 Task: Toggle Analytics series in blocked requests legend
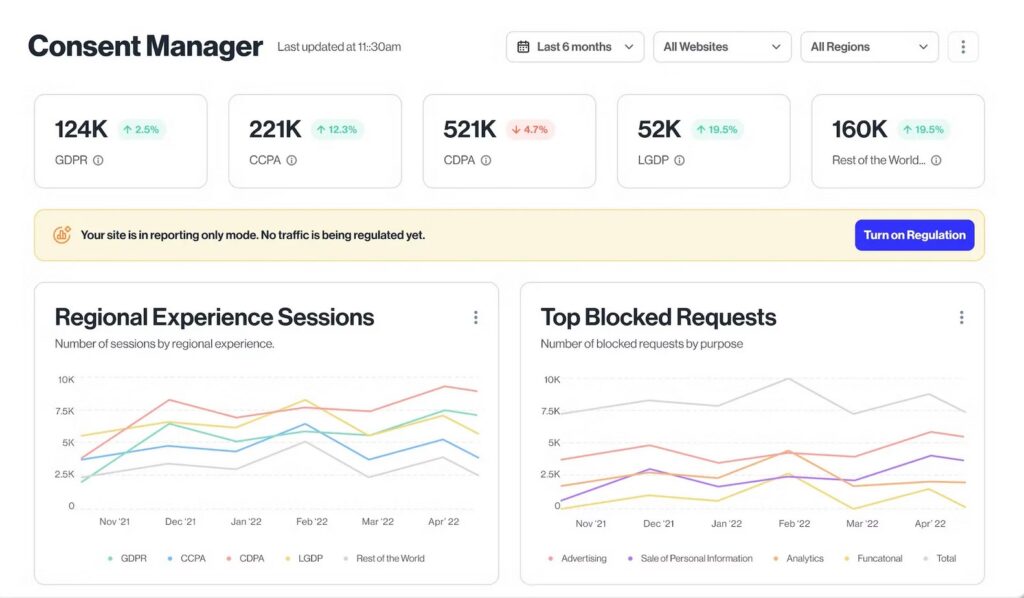[798, 558]
